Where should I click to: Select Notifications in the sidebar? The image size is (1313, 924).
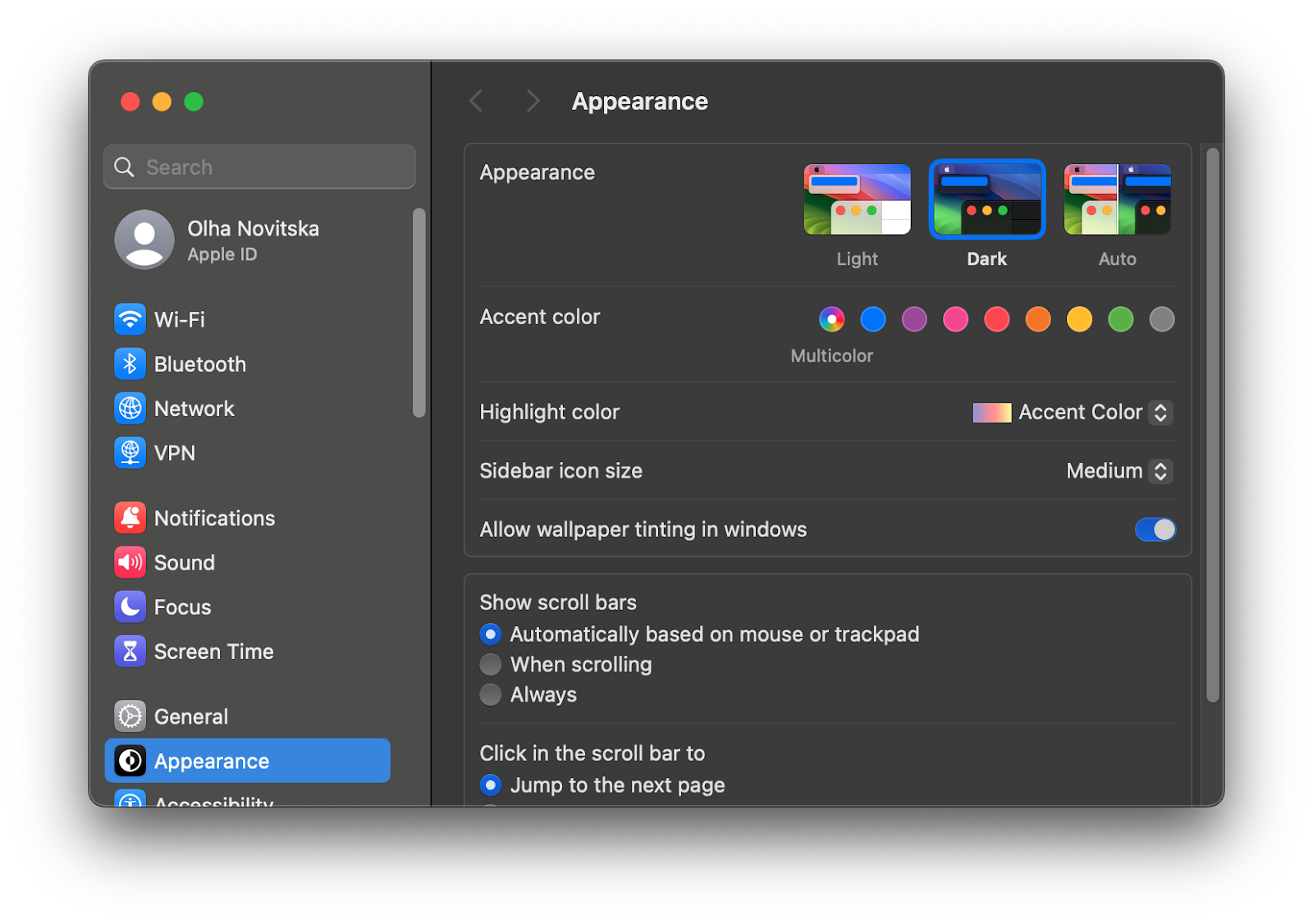[x=215, y=518]
